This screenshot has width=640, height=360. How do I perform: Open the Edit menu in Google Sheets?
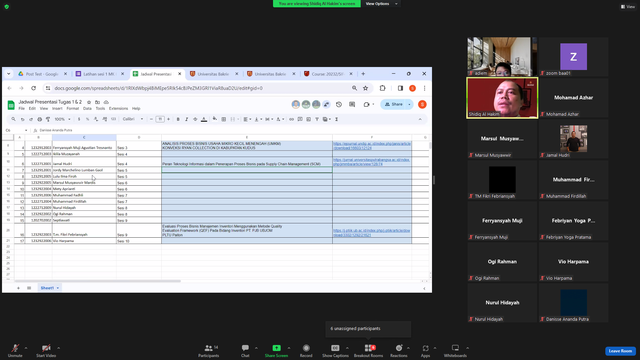tap(32, 109)
